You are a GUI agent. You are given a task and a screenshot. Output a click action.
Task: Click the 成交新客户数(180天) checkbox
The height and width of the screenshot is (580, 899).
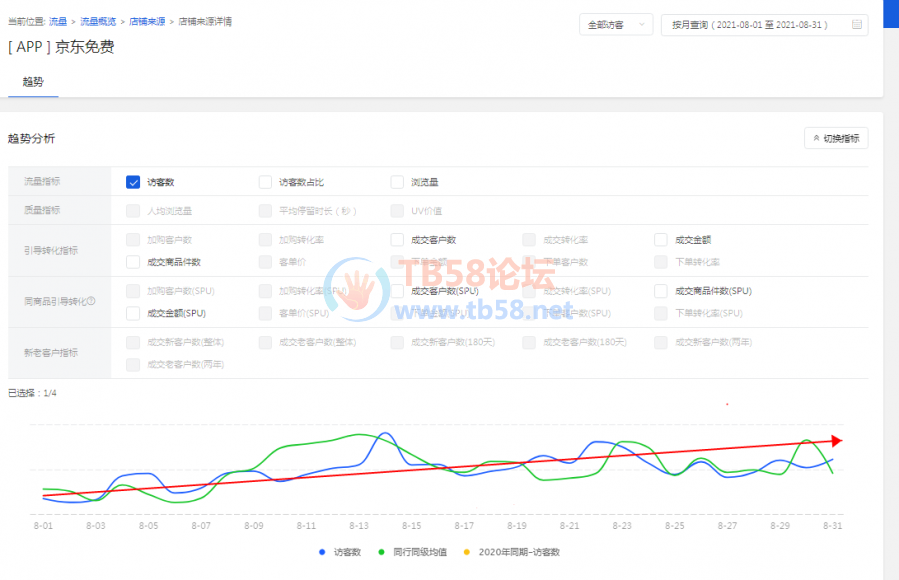(397, 342)
